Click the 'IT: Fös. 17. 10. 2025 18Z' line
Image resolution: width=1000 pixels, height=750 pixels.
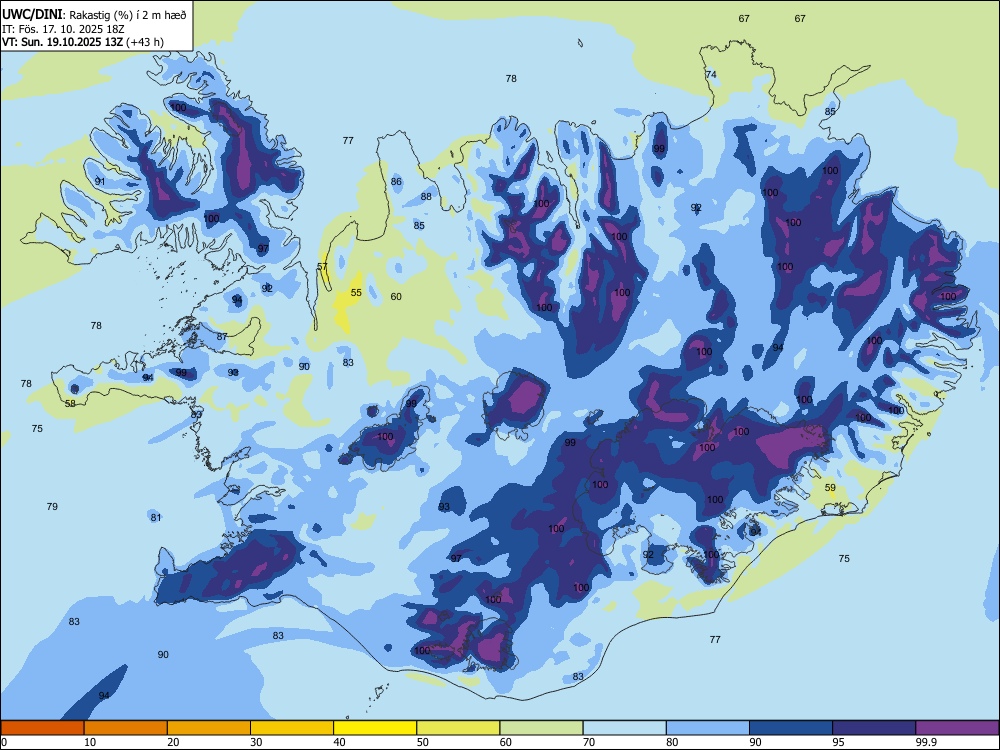point(63,29)
